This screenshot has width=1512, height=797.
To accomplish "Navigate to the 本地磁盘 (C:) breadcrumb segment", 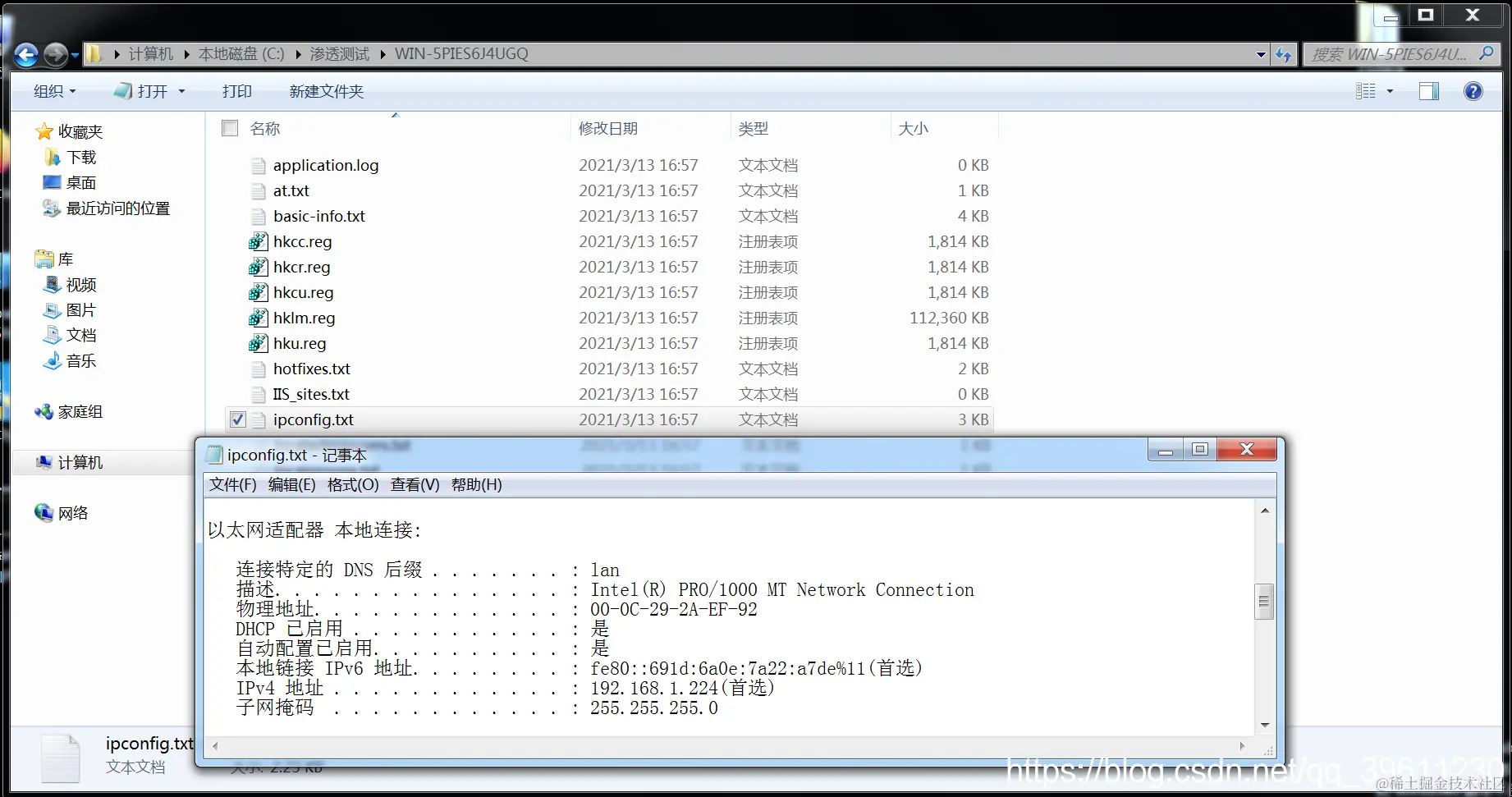I will tap(241, 54).
